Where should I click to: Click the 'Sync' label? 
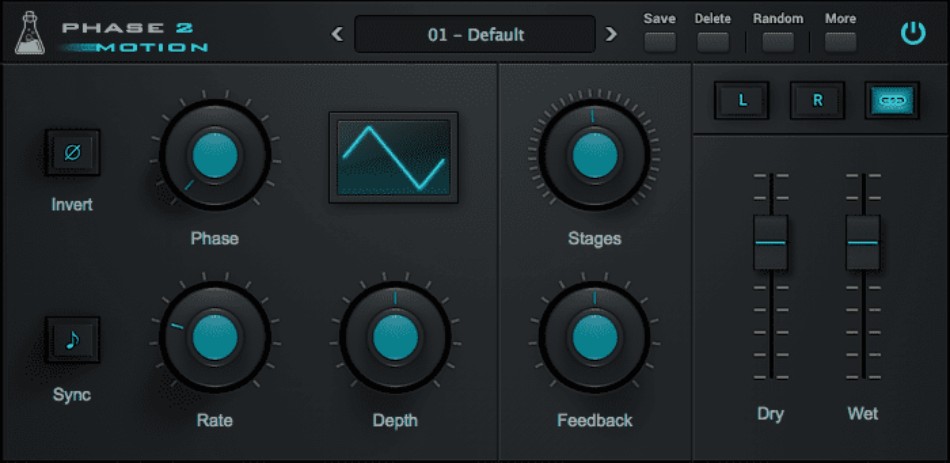(x=72, y=395)
